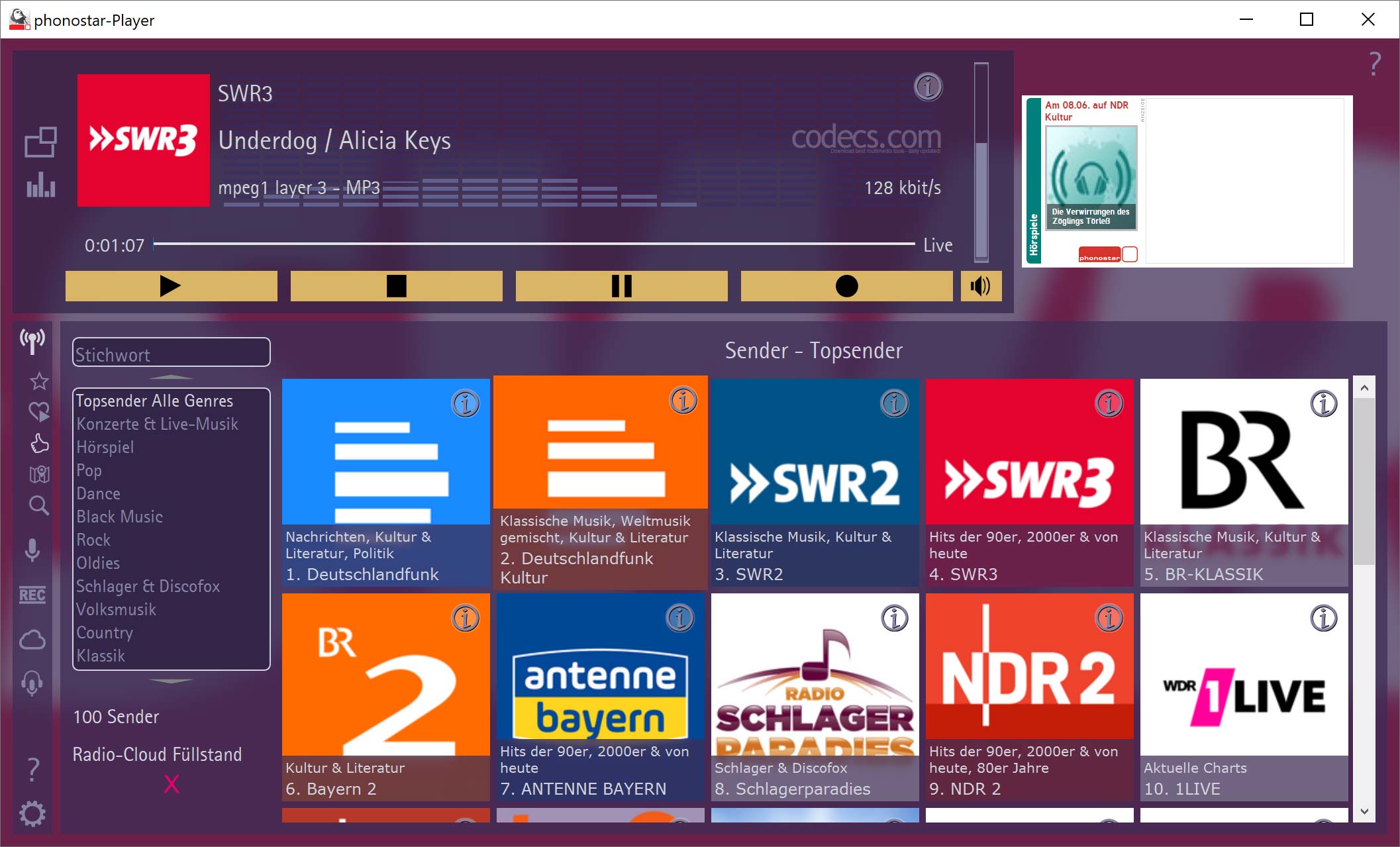Viewport: 1400px width, 847px height.
Task: Show info for NDR 2 tile
Action: click(x=1109, y=618)
